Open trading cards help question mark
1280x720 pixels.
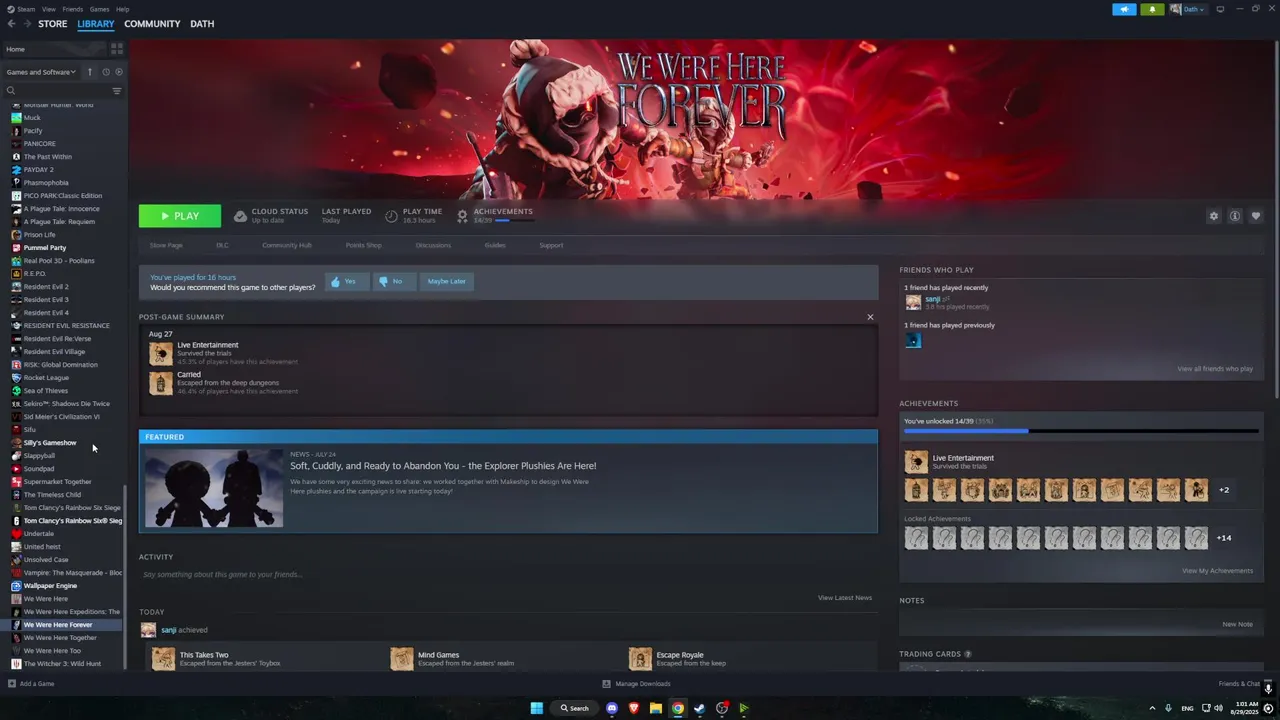point(967,654)
